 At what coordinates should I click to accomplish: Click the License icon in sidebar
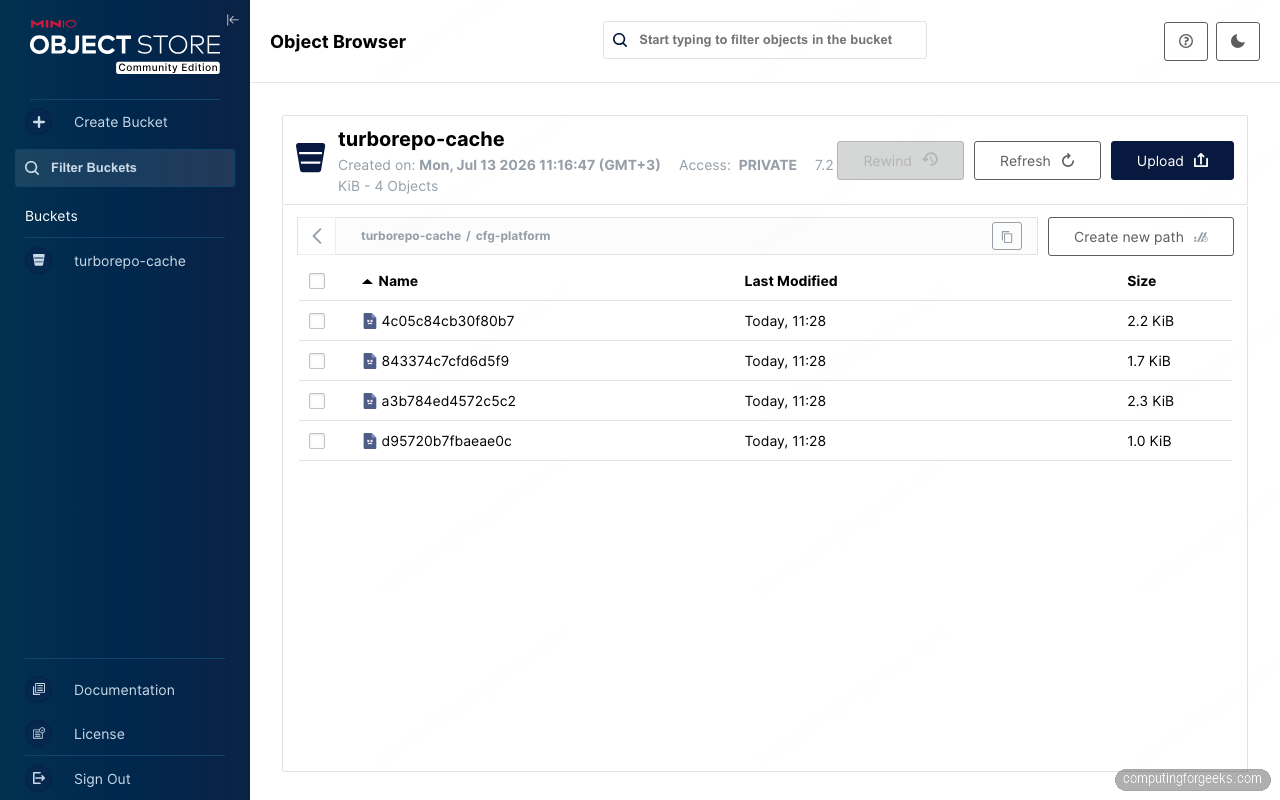39,734
